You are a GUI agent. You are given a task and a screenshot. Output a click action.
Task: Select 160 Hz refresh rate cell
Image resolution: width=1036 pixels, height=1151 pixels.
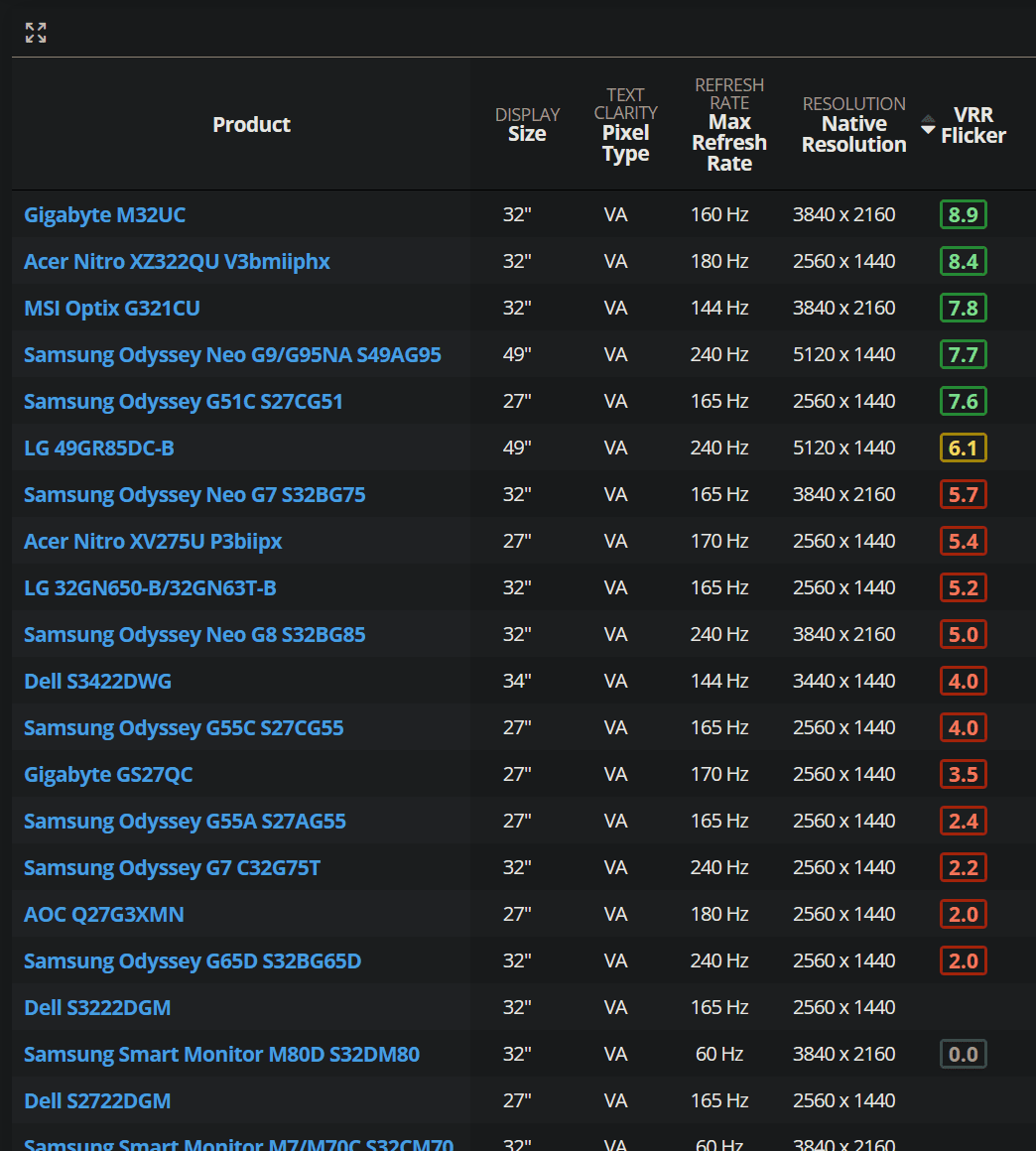719,215
